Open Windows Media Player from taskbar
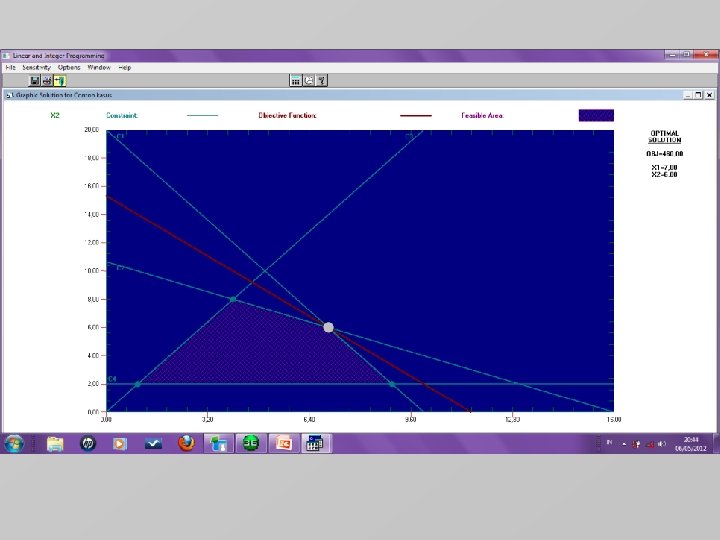 point(120,444)
